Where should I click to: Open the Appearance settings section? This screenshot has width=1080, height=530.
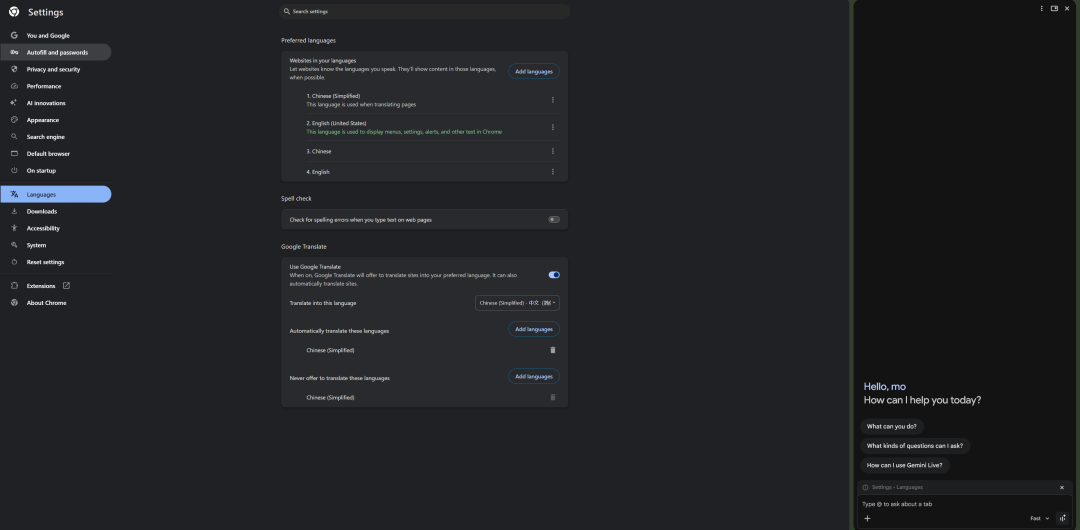point(42,120)
